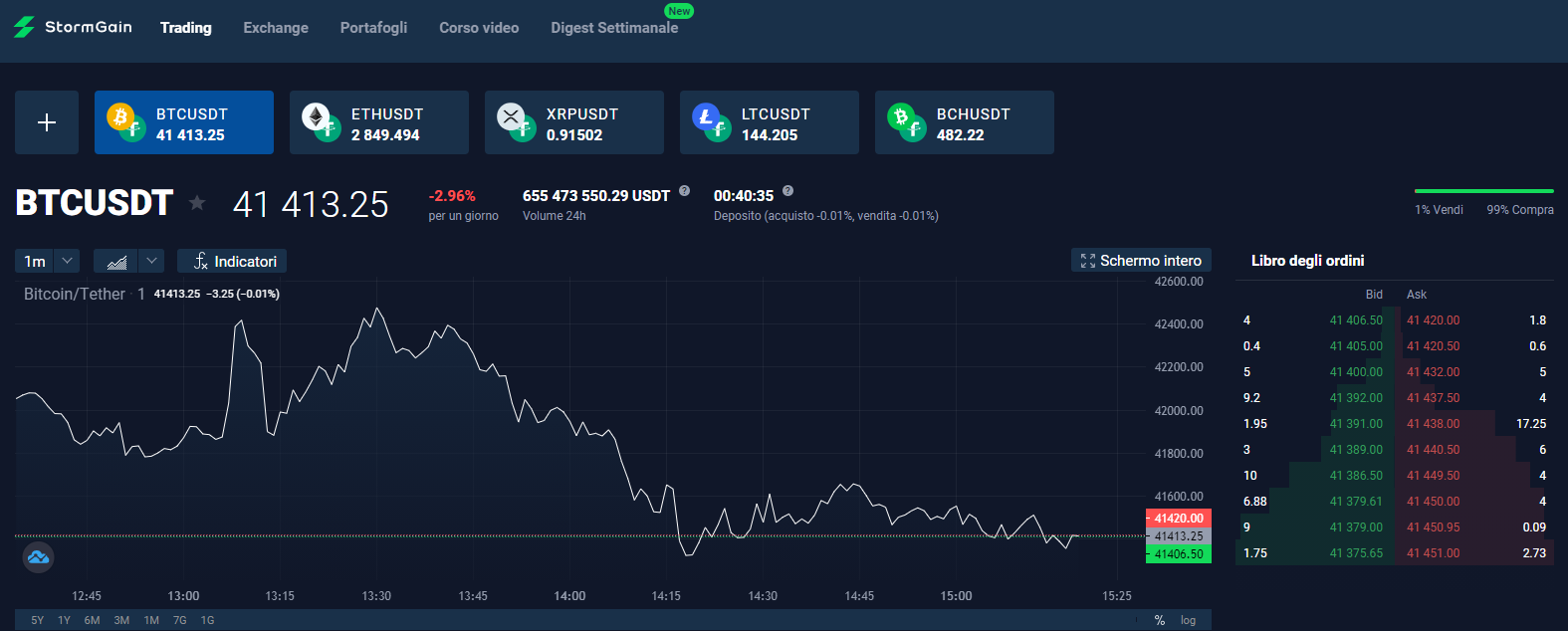Screen dimensions: 1568x631
Task: Click ask price 41 420.50
Action: [x=1434, y=346]
